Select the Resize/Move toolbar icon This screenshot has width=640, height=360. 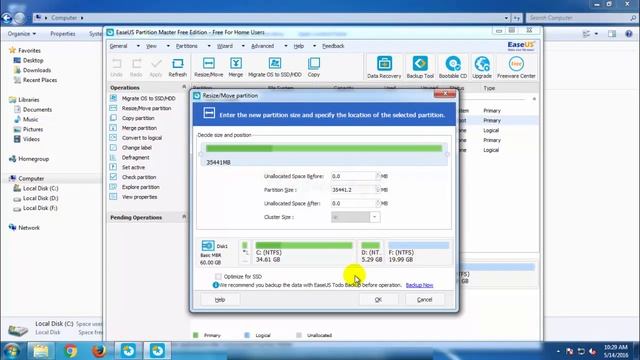(x=209, y=67)
